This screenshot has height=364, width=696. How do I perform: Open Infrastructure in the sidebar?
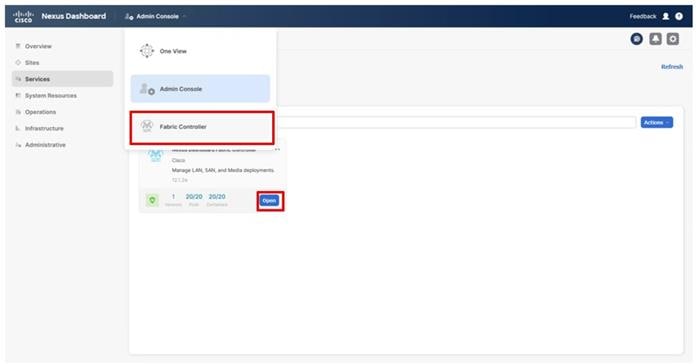pos(44,128)
